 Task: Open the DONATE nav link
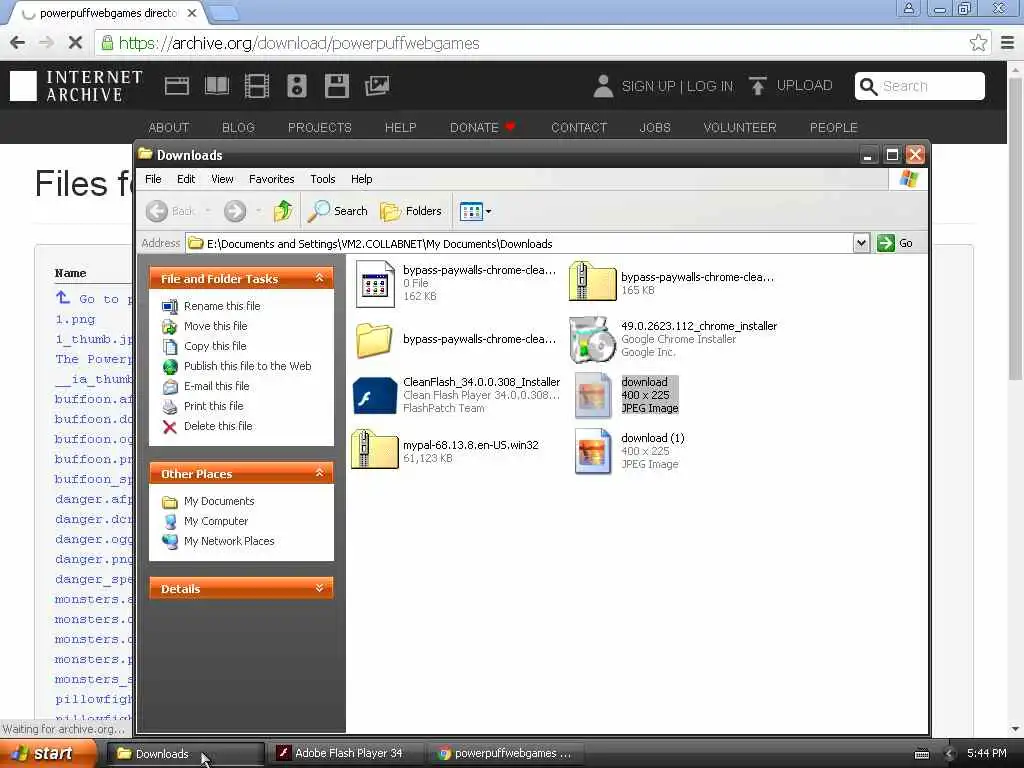coord(482,127)
